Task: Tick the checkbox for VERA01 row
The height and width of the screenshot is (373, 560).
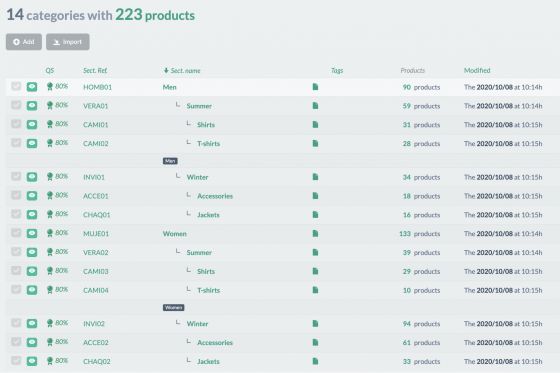Action: [x=16, y=105]
